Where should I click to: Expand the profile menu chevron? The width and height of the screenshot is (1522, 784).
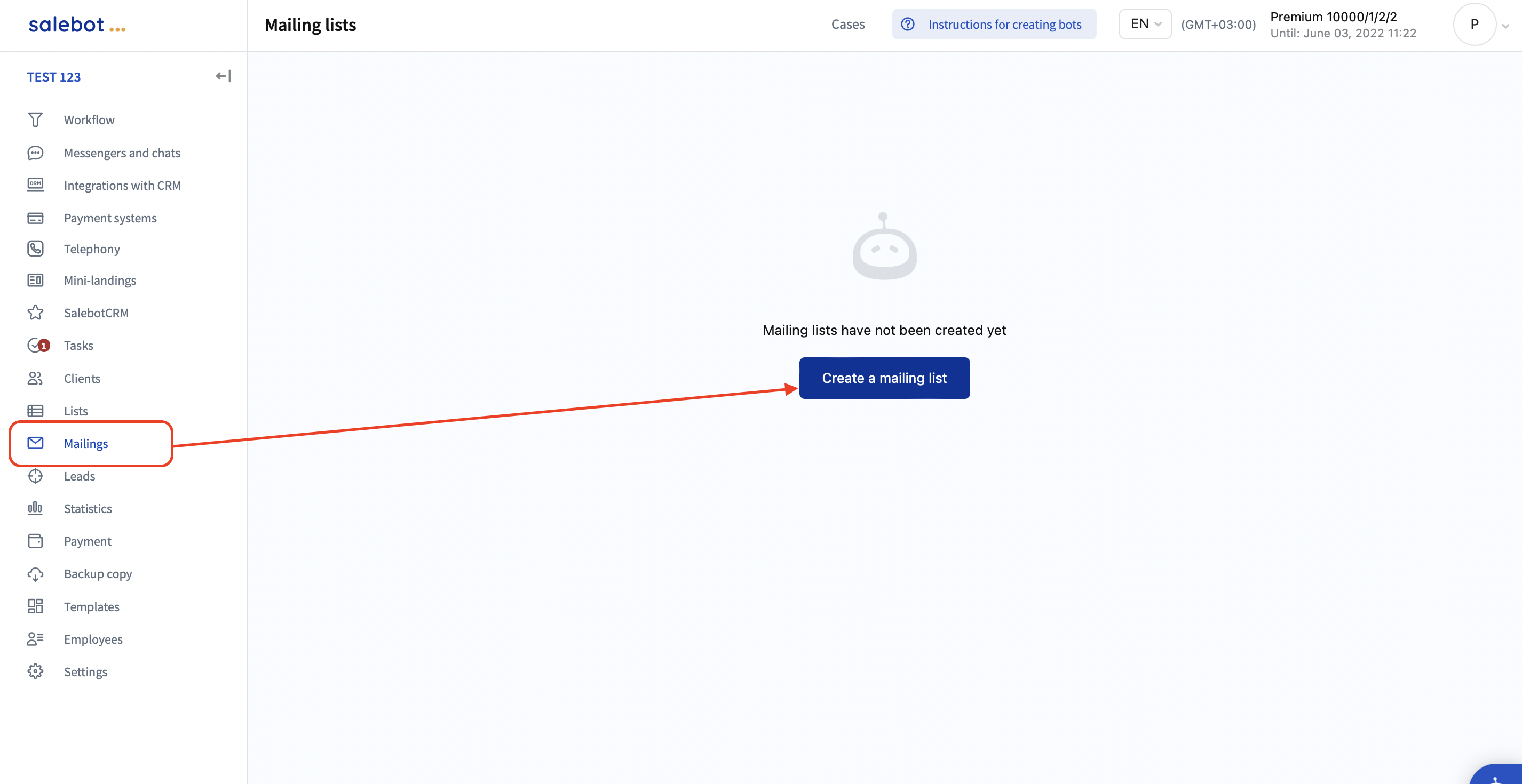pyautogui.click(x=1505, y=26)
